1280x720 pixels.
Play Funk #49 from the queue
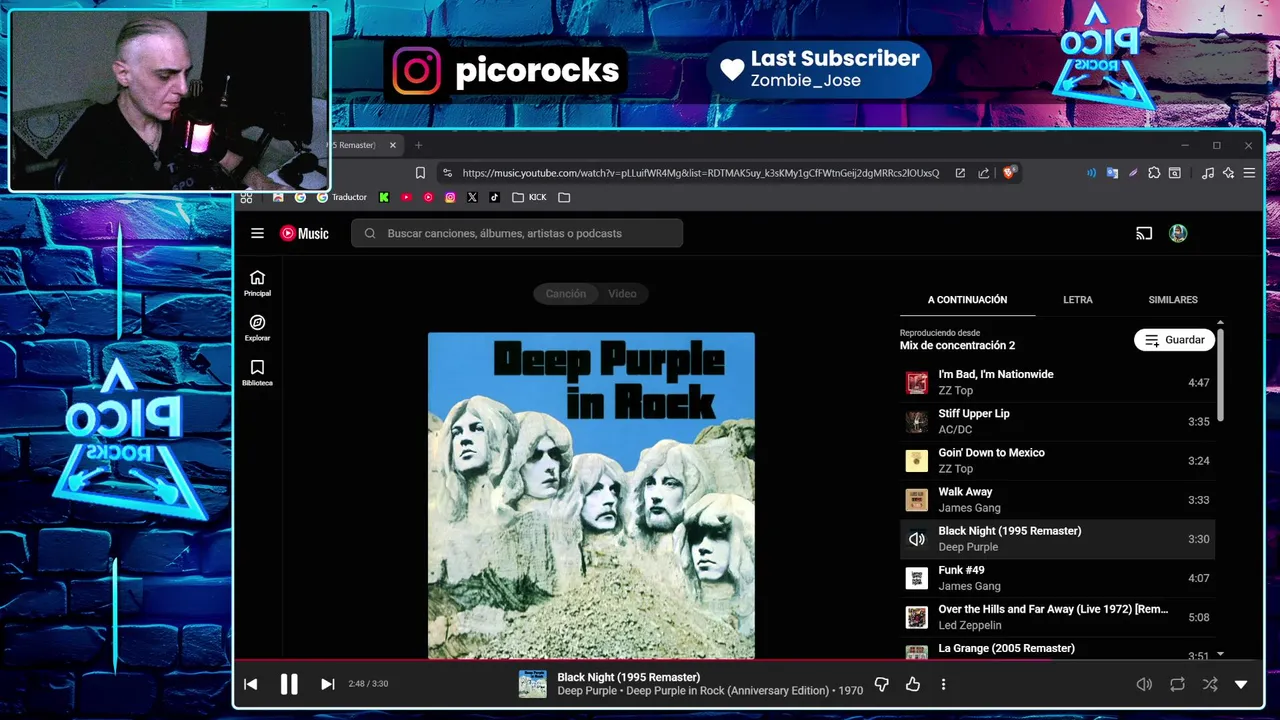1058,577
